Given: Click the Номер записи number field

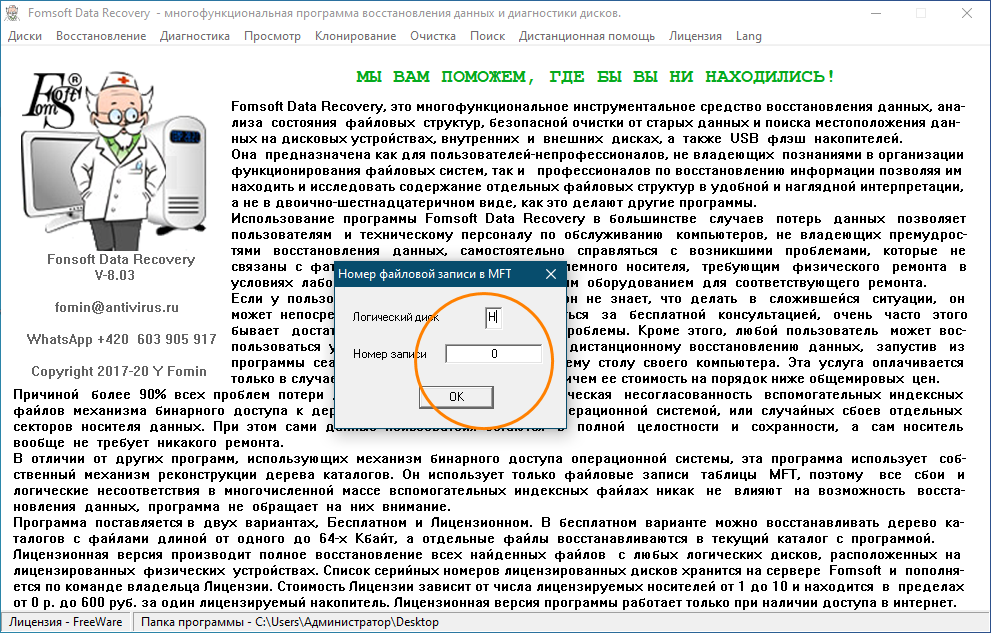Looking at the screenshot, I should [x=493, y=354].
